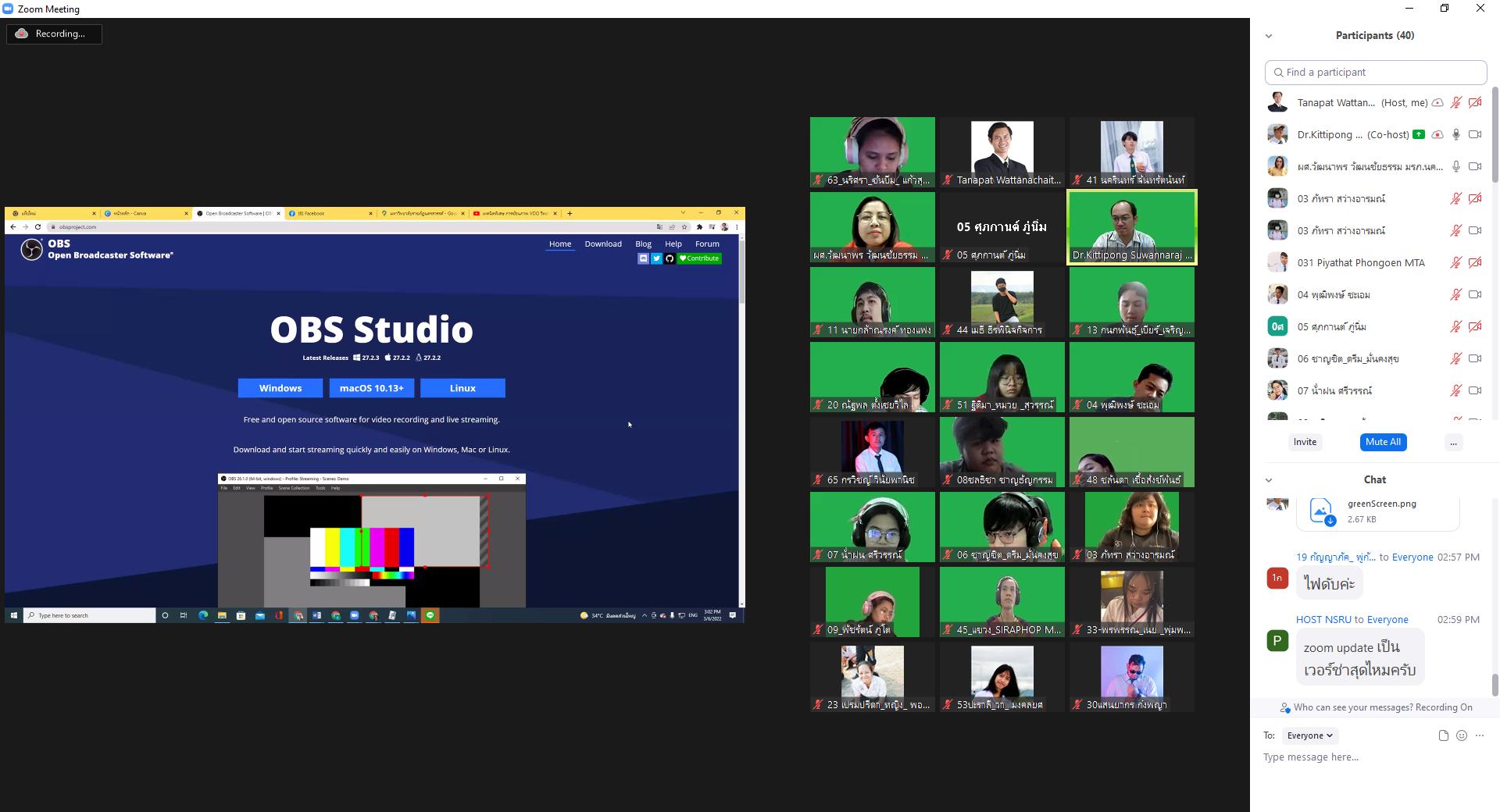Click the 1ก avatar in chat

point(1277,578)
